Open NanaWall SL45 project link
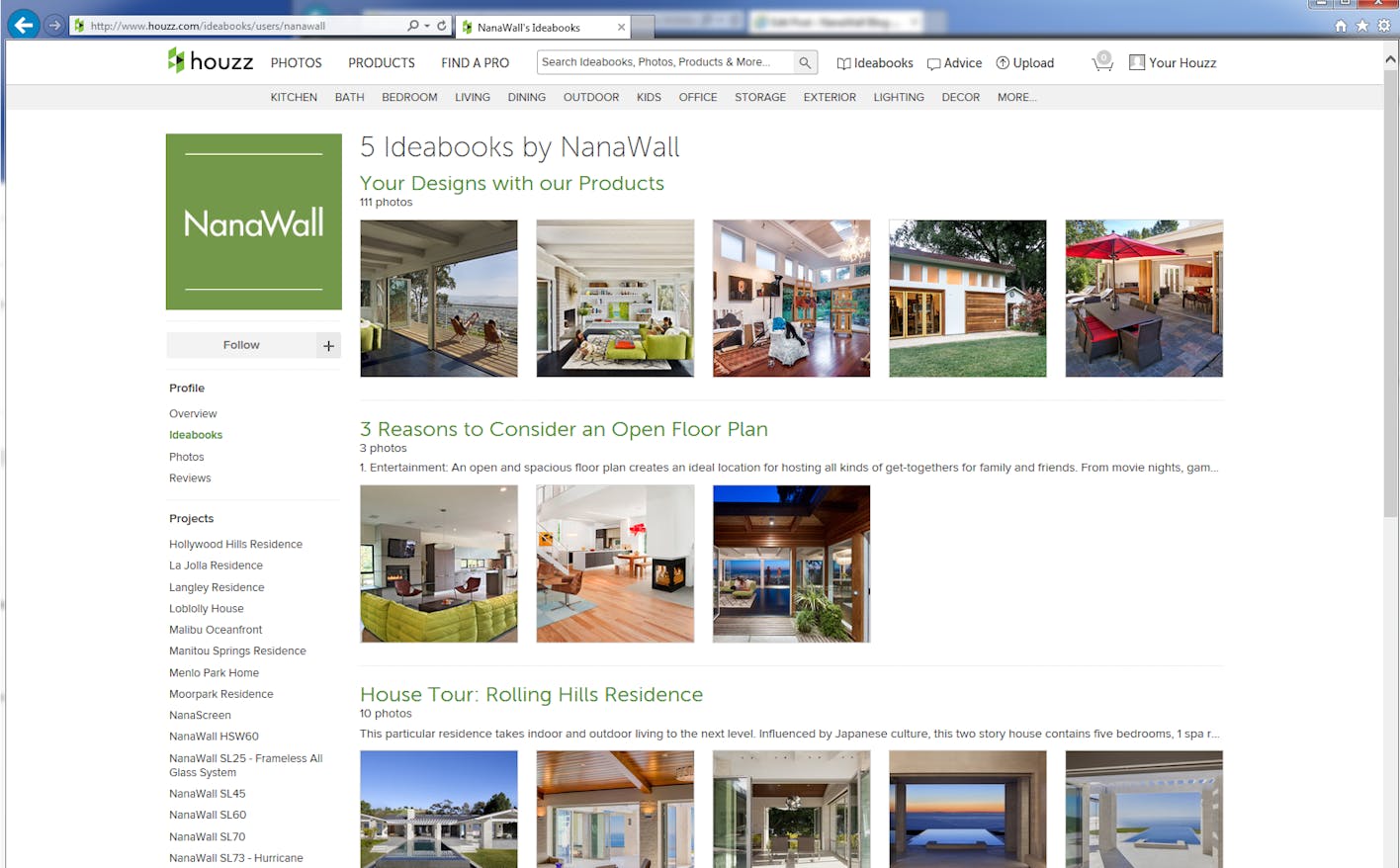 (208, 794)
